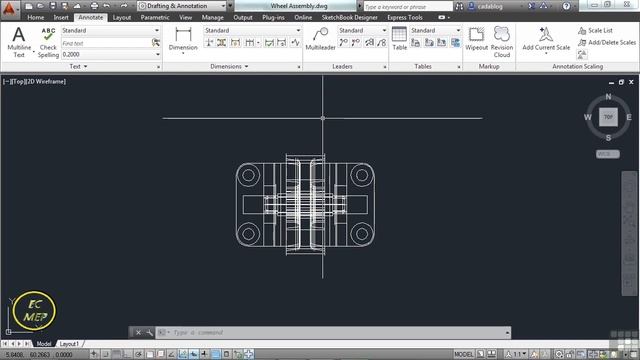Click the dimension Inspect icon
The height and width of the screenshot is (360, 640).
click(269, 42)
